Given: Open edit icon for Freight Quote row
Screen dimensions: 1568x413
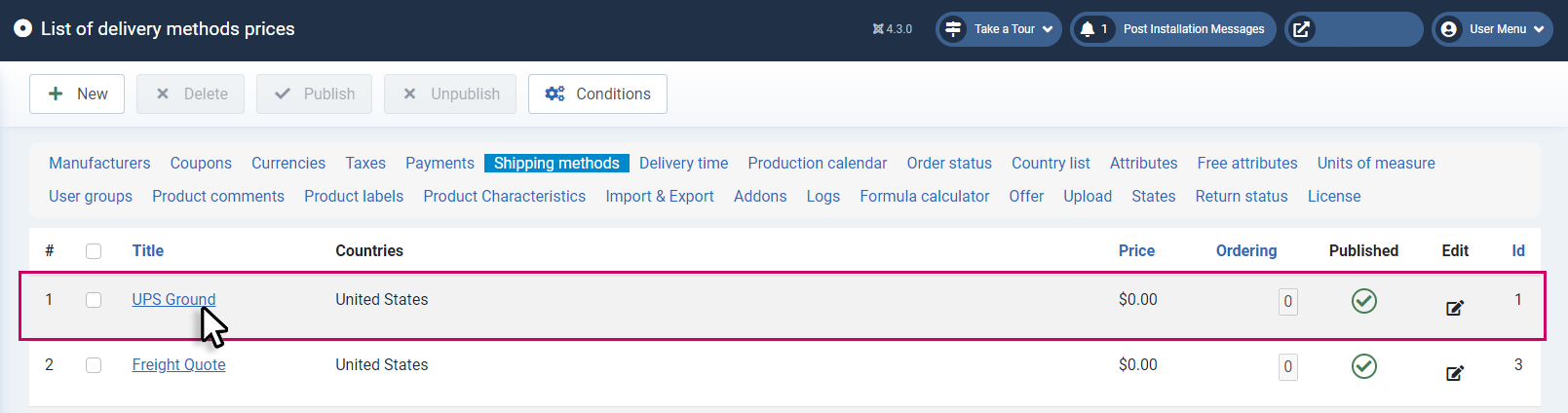Looking at the screenshot, I should click(x=1455, y=373).
